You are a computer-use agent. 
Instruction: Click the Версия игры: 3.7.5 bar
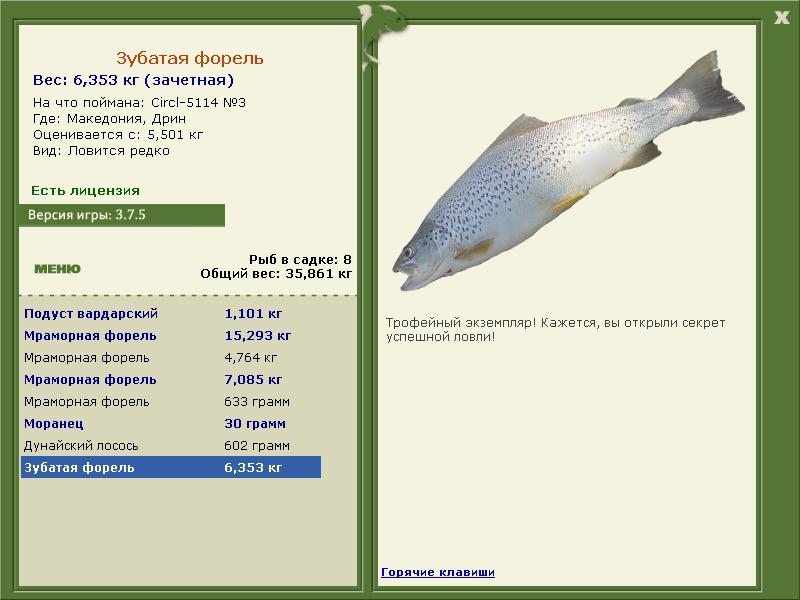(122, 215)
